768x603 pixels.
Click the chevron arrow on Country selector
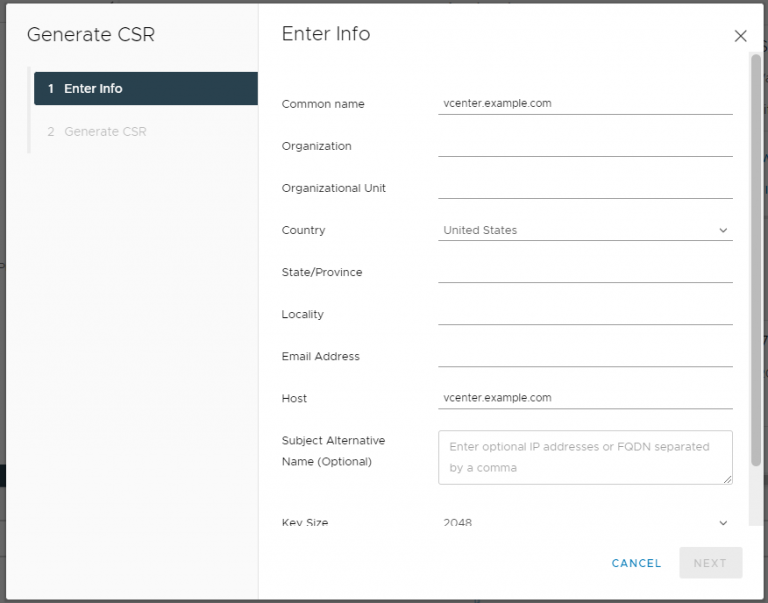pos(723,231)
